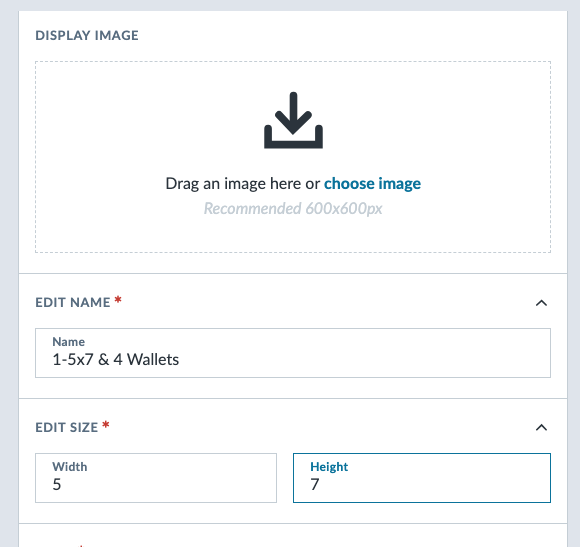Click the EDIT SIZE section heading
The height and width of the screenshot is (547, 580).
click(x=67, y=428)
